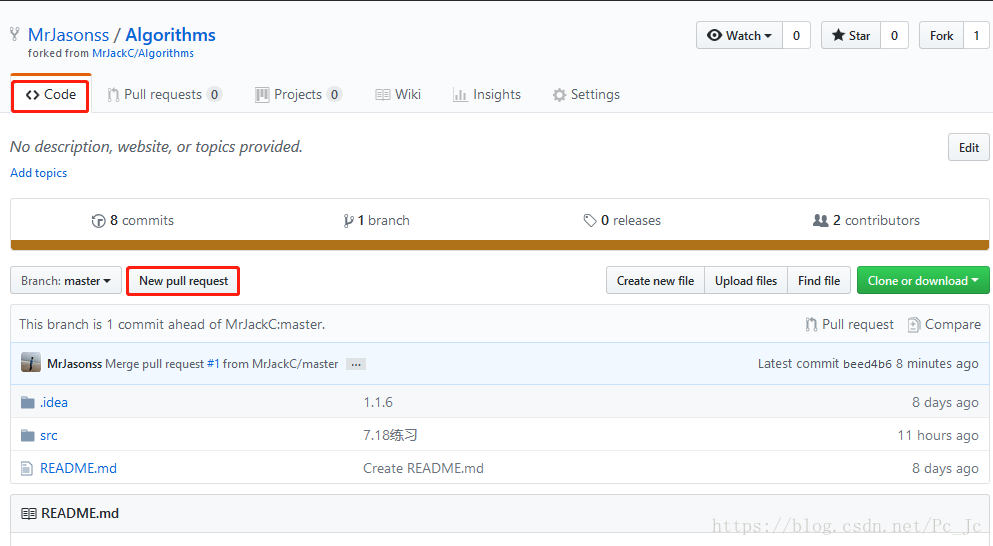This screenshot has width=993, height=546.
Task: Click the MrJasonss commit author avatar
Action: (x=30, y=363)
